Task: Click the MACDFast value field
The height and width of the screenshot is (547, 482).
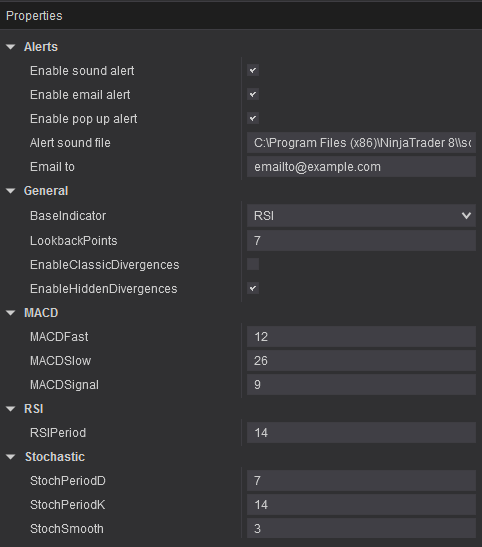Action: pyautogui.click(x=361, y=337)
